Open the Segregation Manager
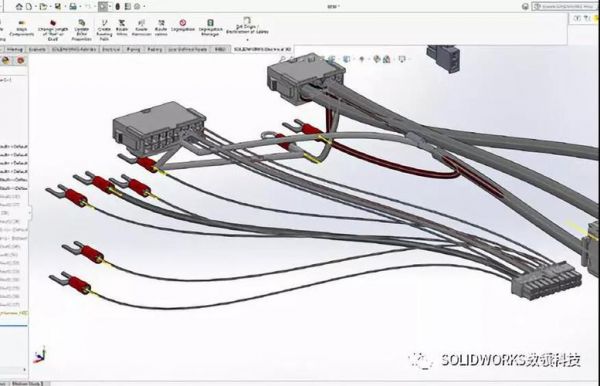The width and height of the screenshot is (600, 386). [x=210, y=28]
